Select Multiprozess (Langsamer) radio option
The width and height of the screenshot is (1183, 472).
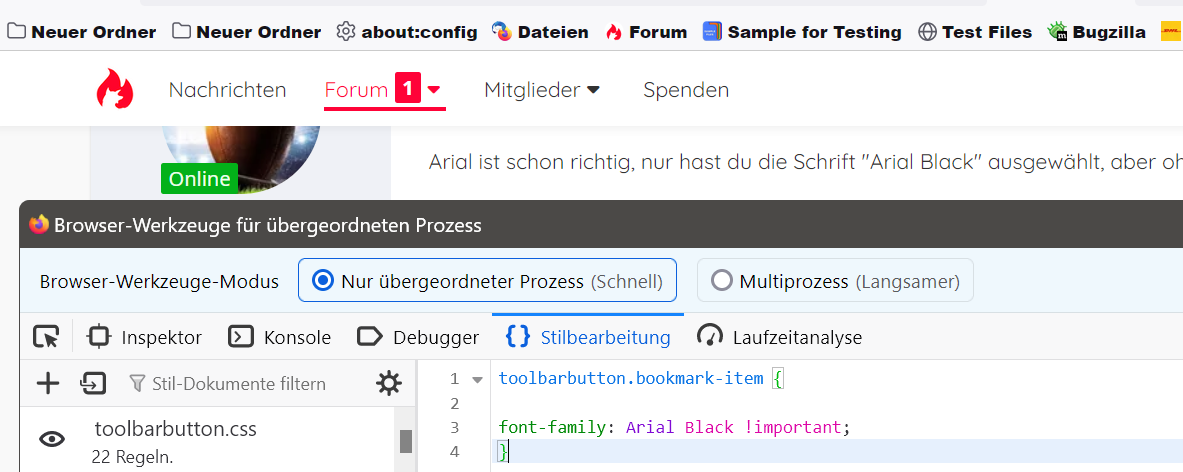721,281
